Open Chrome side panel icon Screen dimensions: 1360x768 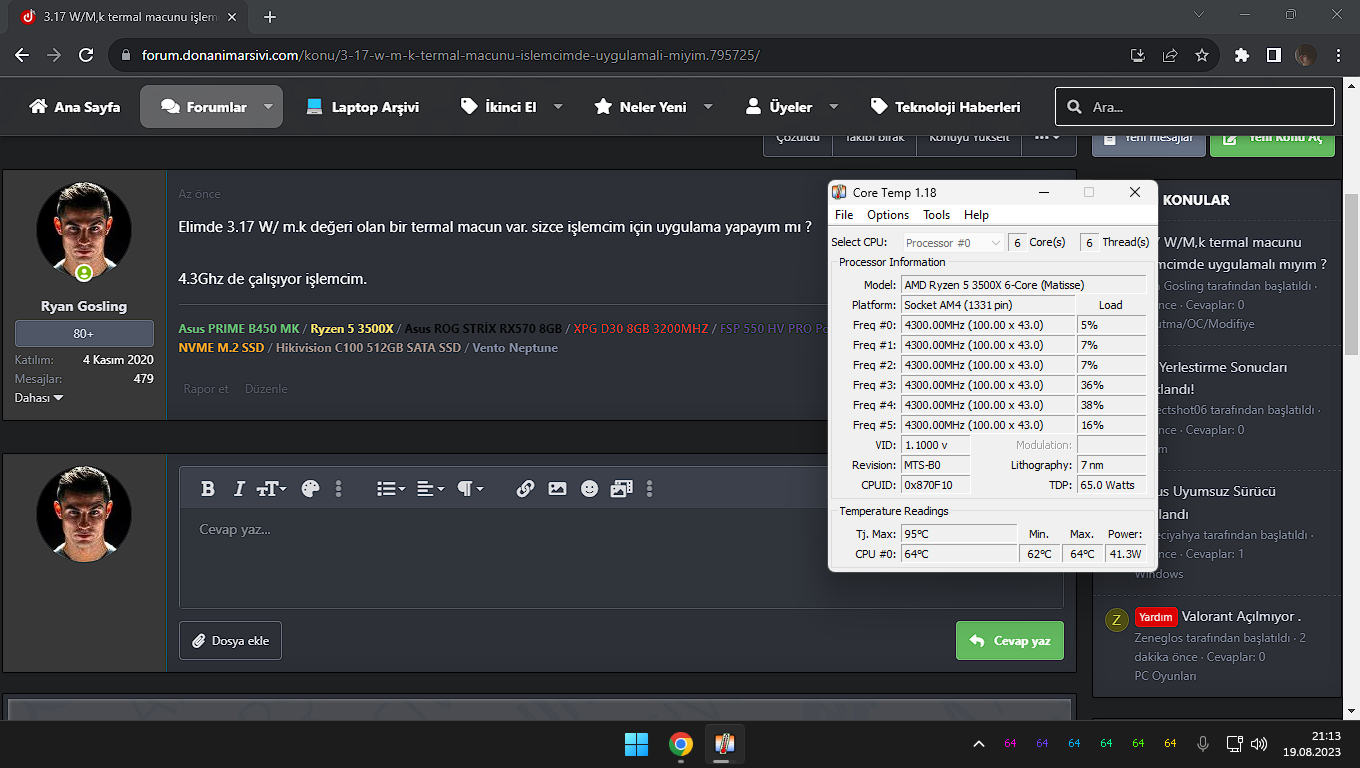click(1273, 55)
